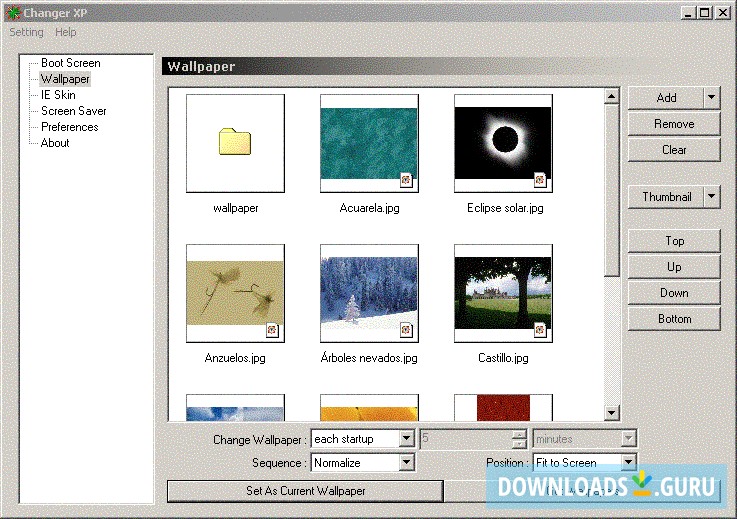Go to Boot Screen in the tree
737x519 pixels.
[71, 63]
